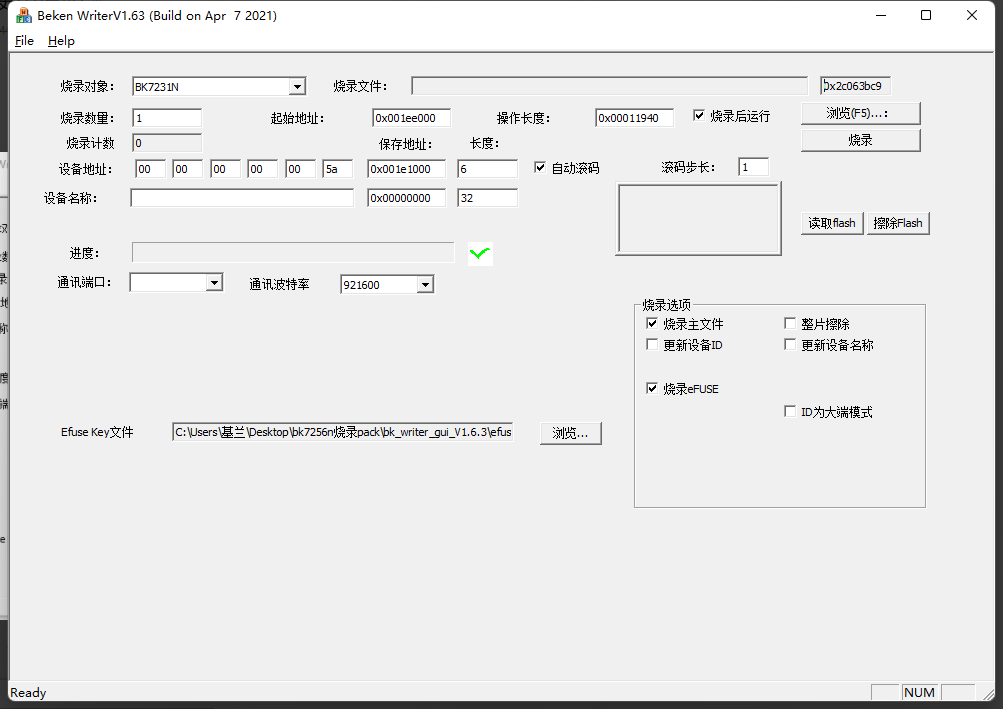Click the 5a device address byte field
Viewport: 1003px width, 709px height.
338,169
